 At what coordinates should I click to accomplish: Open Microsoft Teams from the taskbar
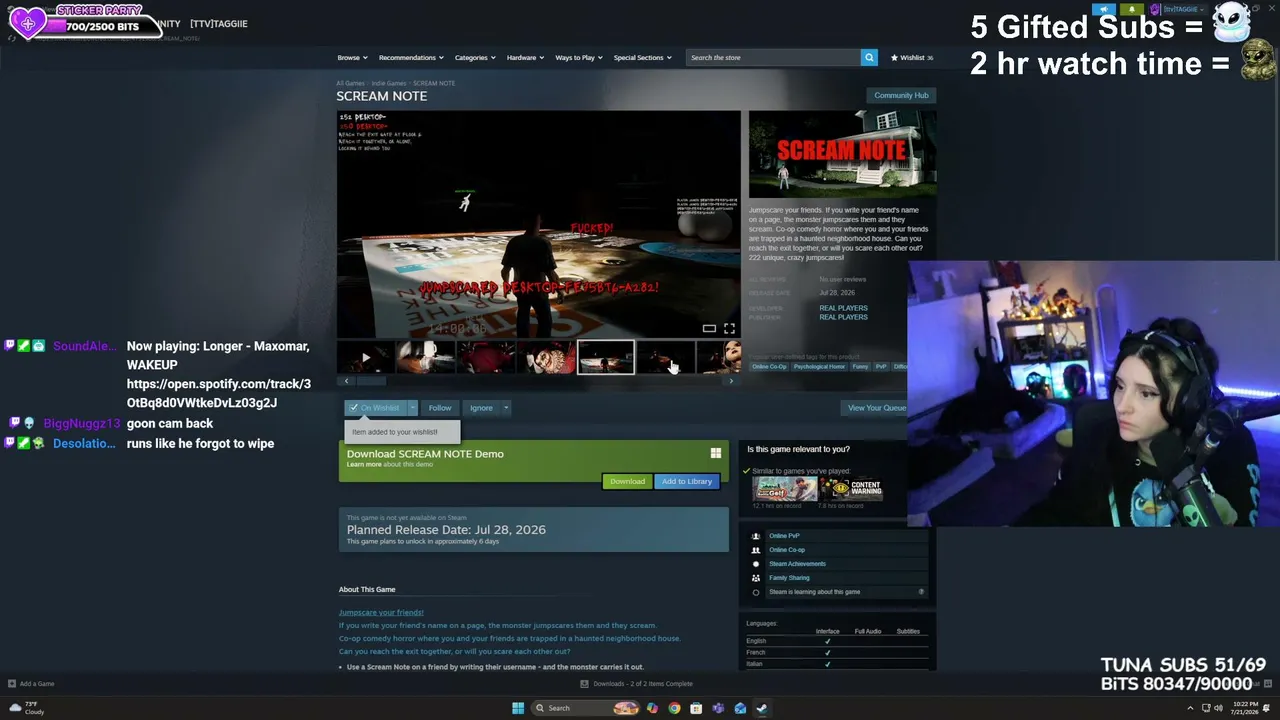(x=718, y=708)
